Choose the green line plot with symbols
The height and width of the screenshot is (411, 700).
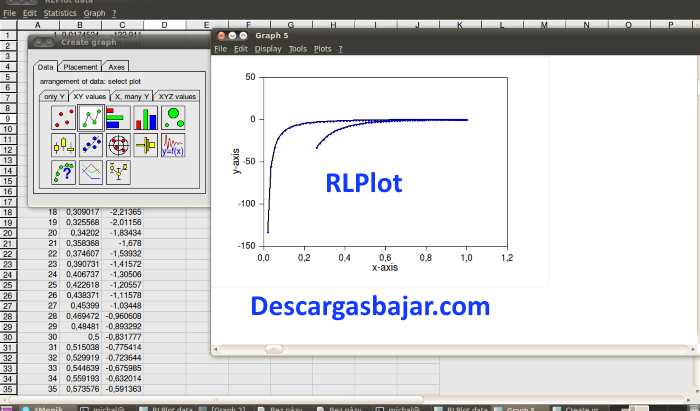[91, 118]
